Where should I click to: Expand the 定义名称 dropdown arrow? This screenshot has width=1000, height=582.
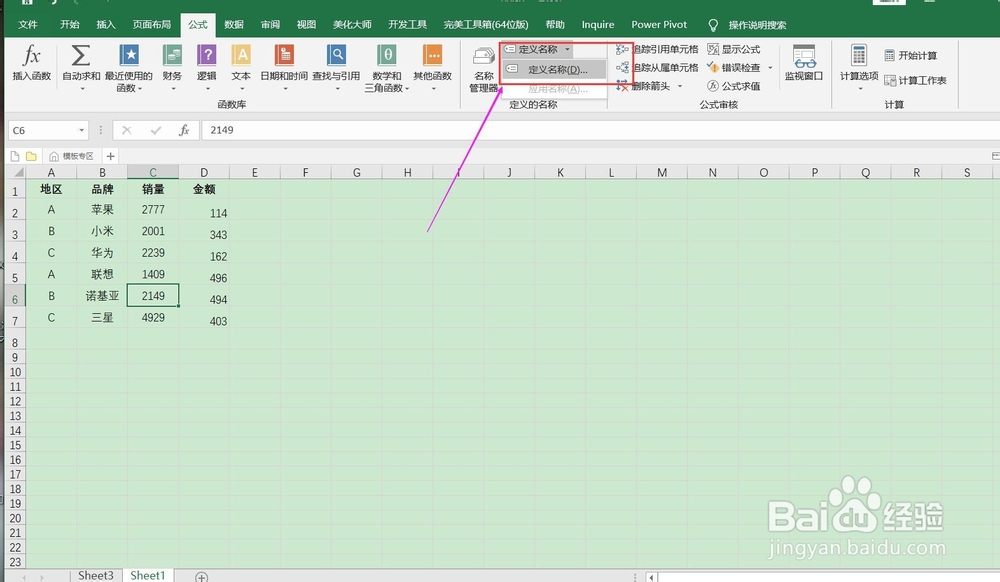569,48
